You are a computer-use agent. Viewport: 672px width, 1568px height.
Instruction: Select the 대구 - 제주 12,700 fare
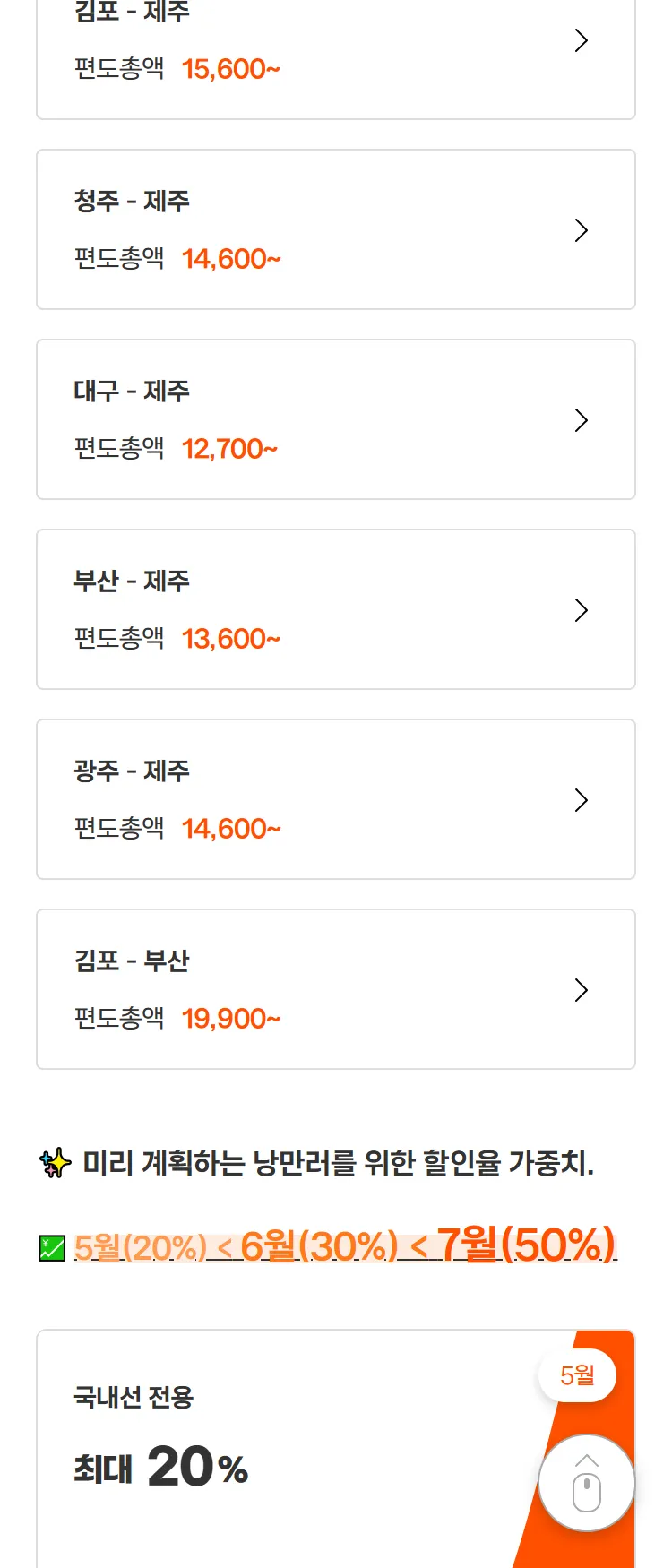pyautogui.click(x=229, y=448)
